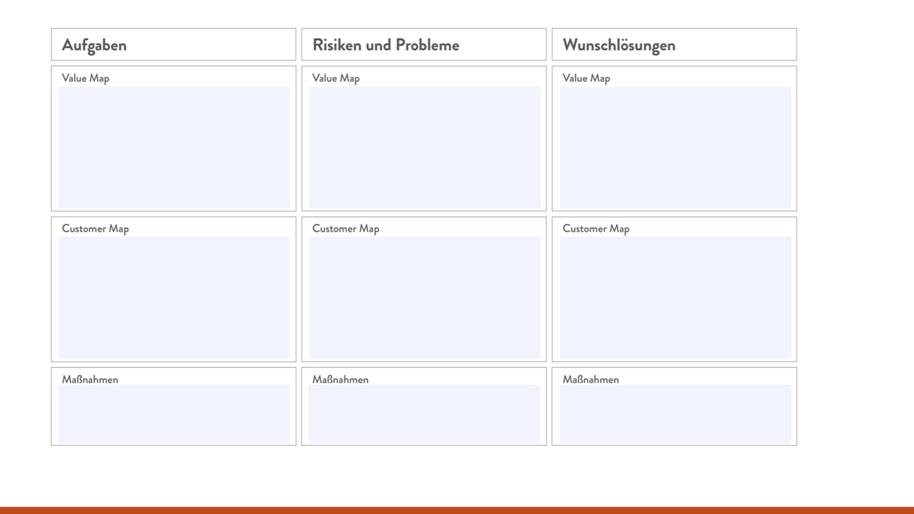Select Value Map field under Aufgaben
This screenshot has width=914, height=514.
point(174,148)
